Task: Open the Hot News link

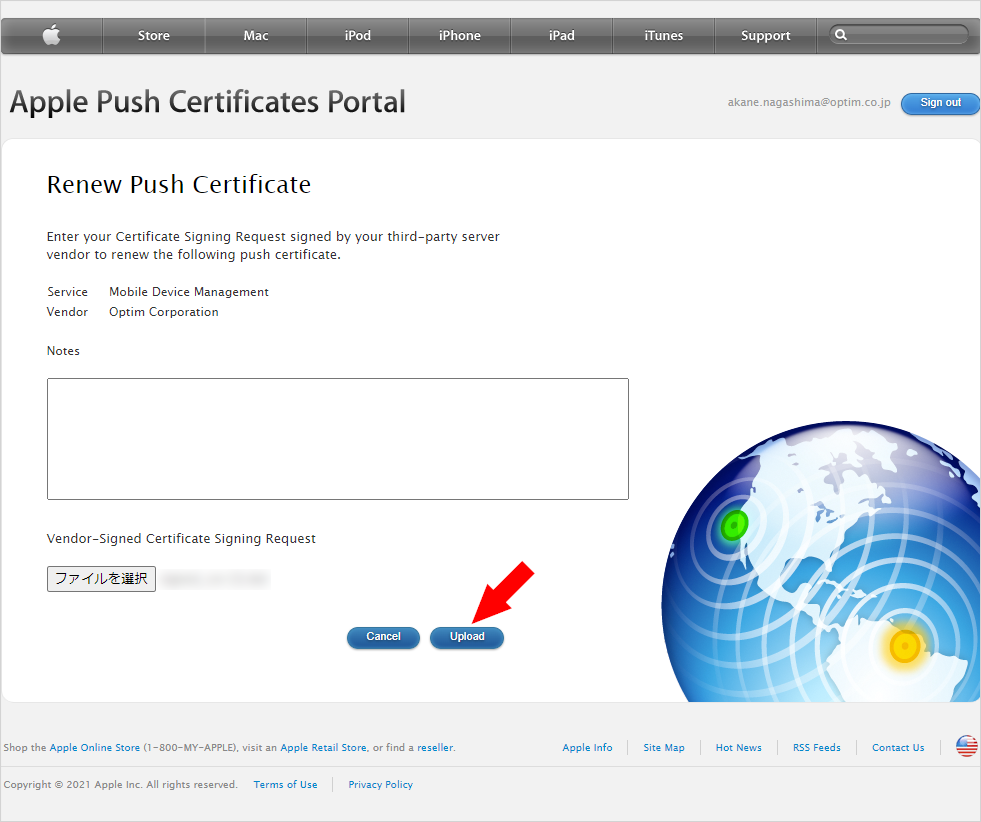Action: [x=738, y=747]
